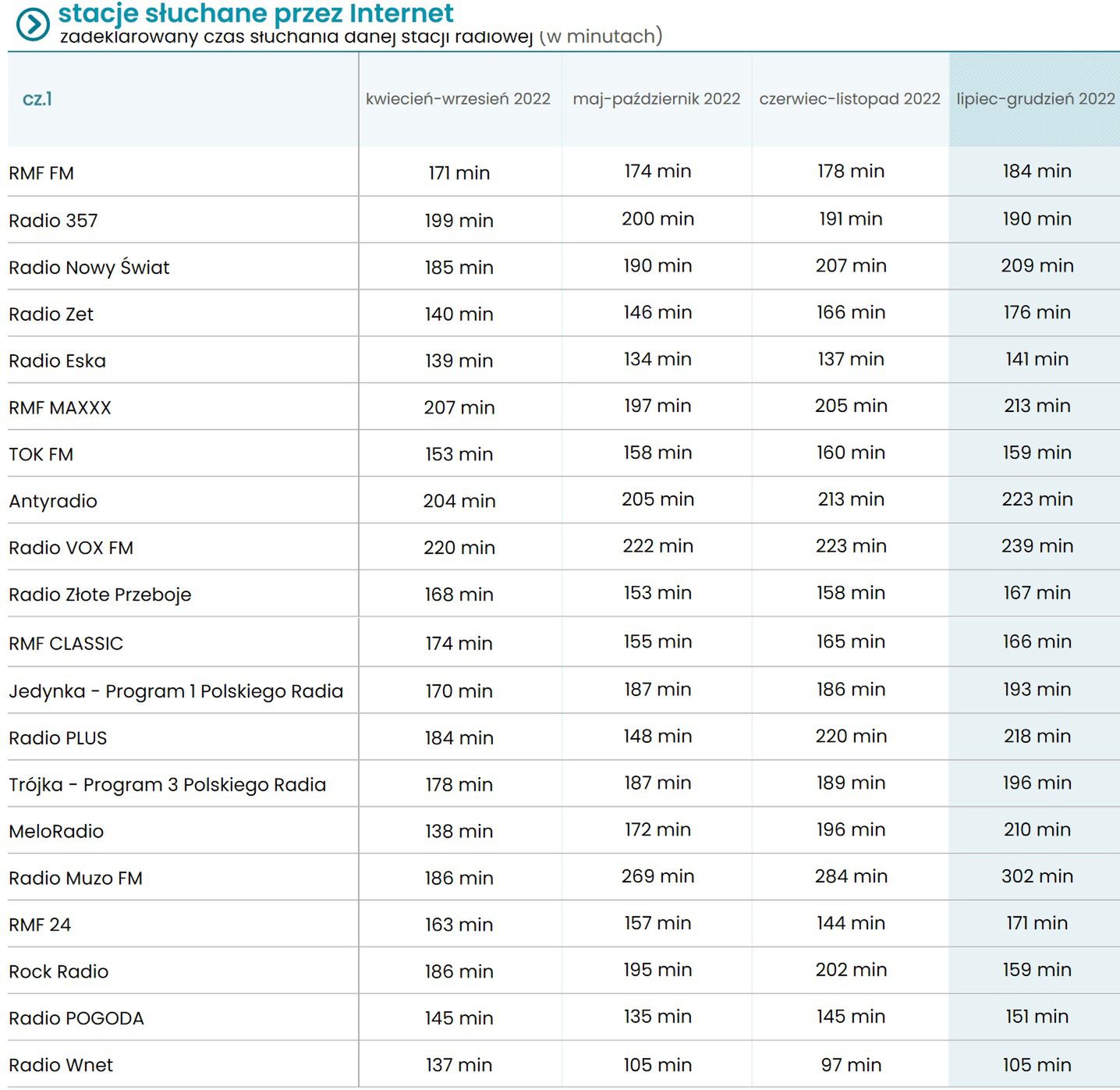Select "155 min" in the RMF CLASSIC row
The width and height of the screenshot is (1120, 1090).
[657, 642]
